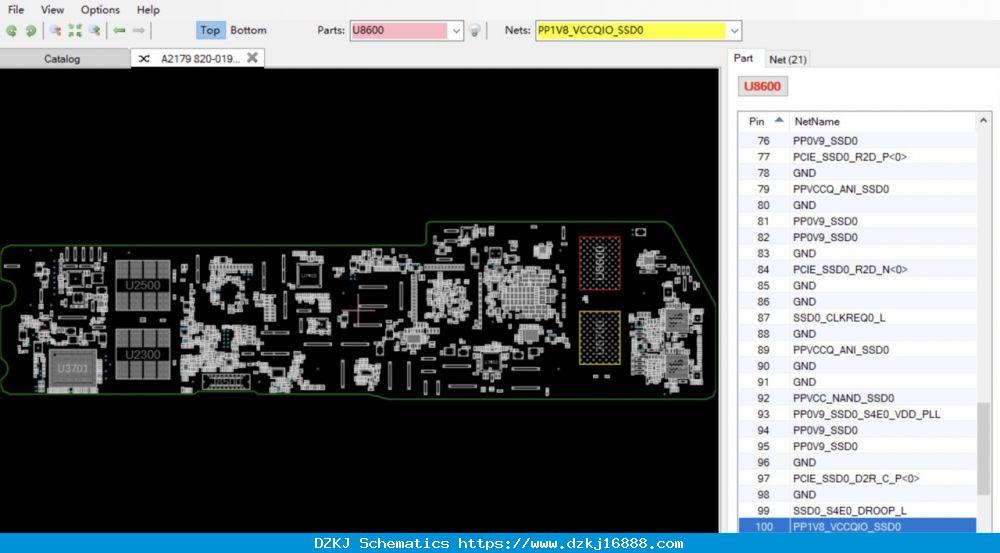
Task: Switch to the Net (21) tab
Action: [788, 59]
